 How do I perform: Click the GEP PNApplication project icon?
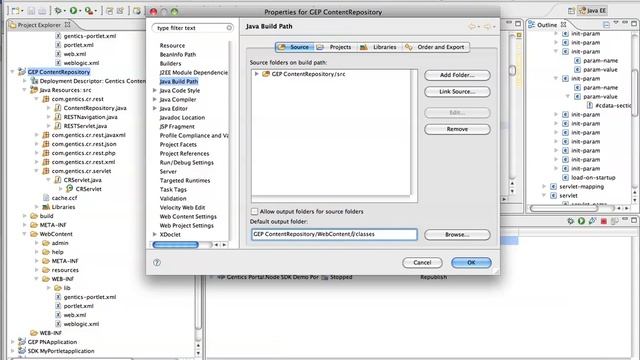[22, 342]
